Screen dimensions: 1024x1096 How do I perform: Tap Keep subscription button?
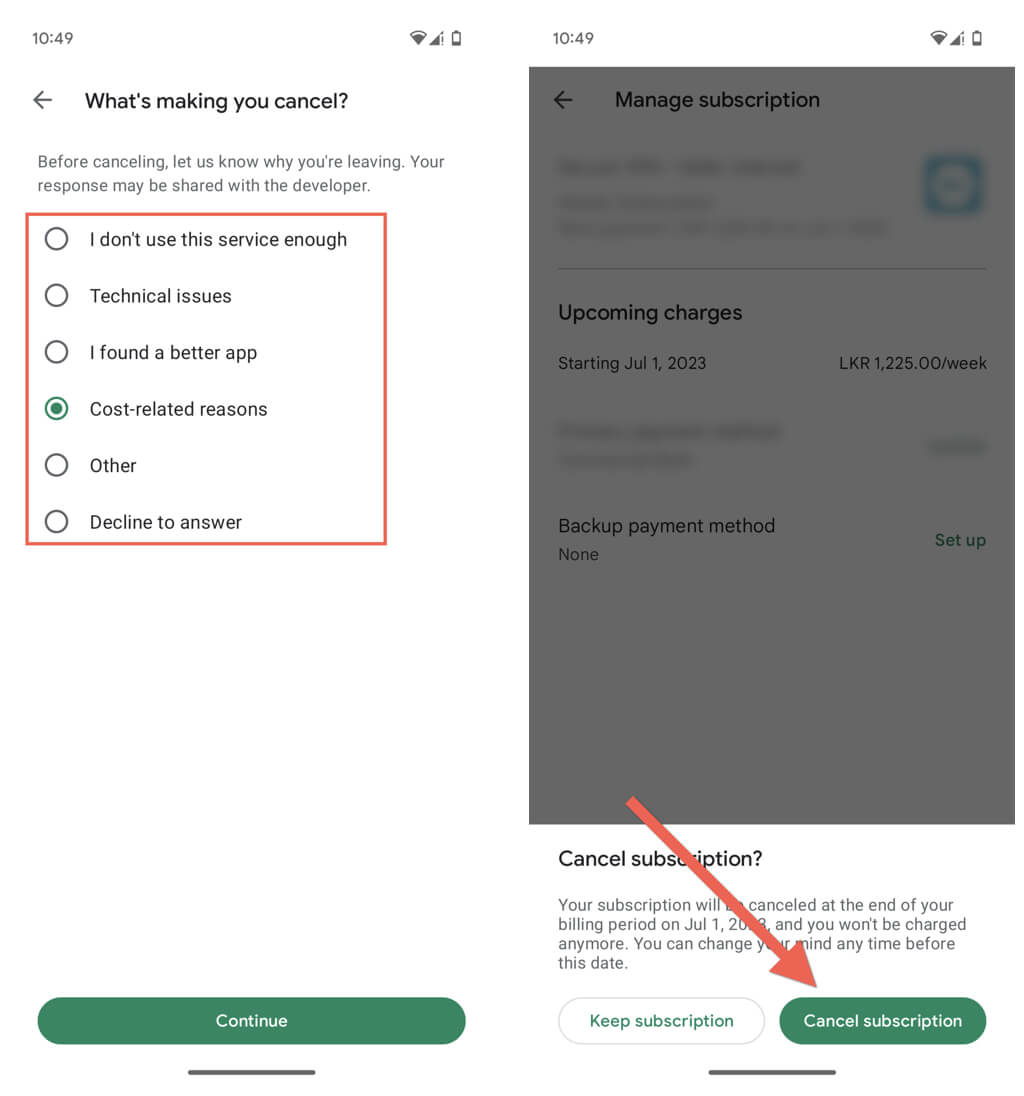click(x=661, y=1021)
